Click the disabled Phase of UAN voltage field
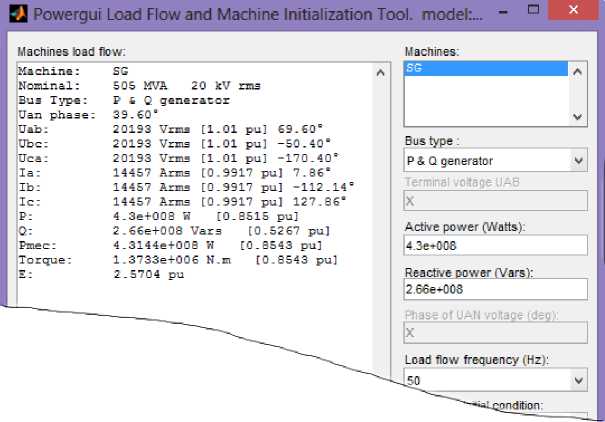This screenshot has height=422, width=605. [x=495, y=333]
